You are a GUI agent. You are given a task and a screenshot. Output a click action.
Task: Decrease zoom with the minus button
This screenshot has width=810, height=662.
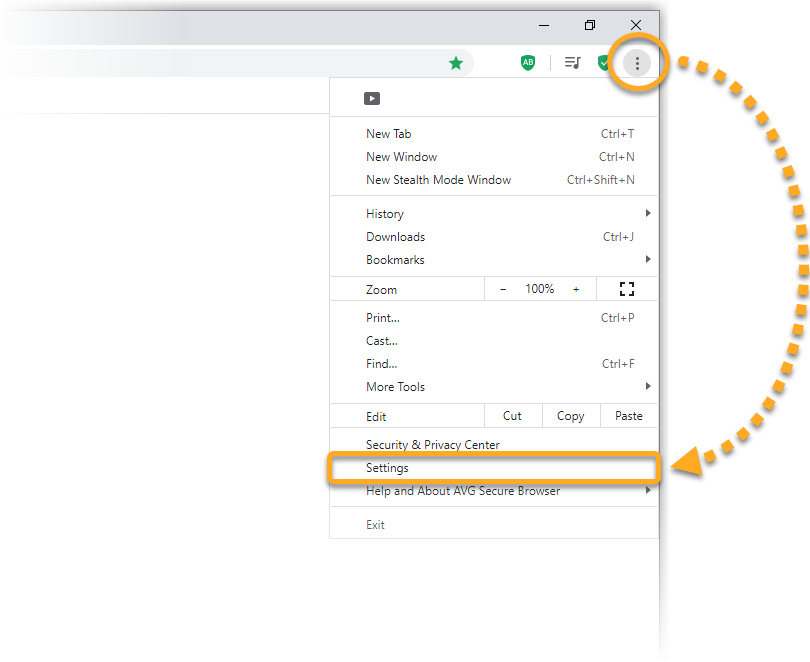click(503, 289)
